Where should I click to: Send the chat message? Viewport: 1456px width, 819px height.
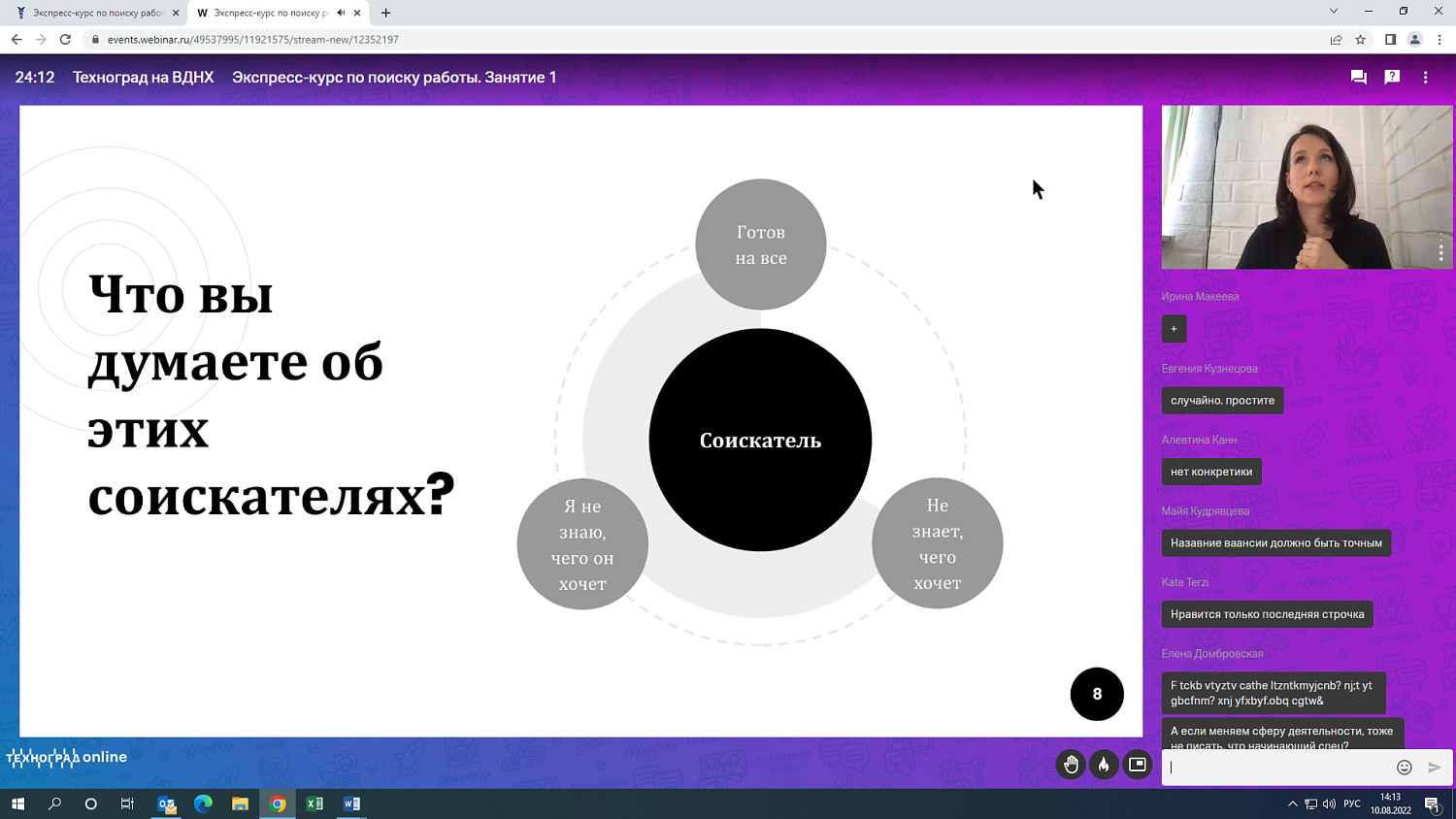1434,768
